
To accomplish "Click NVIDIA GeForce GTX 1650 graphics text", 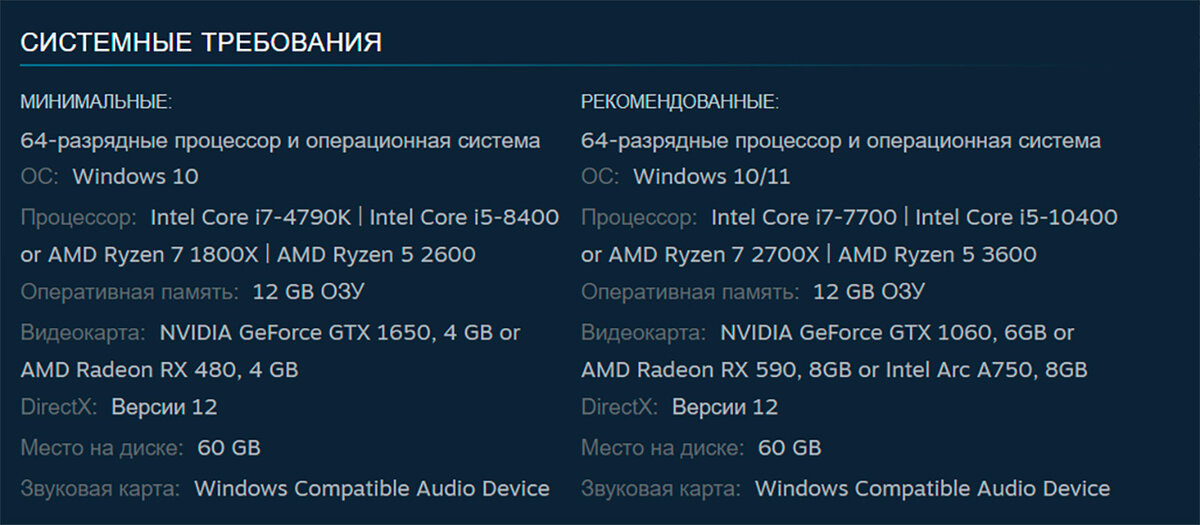I will [295, 332].
